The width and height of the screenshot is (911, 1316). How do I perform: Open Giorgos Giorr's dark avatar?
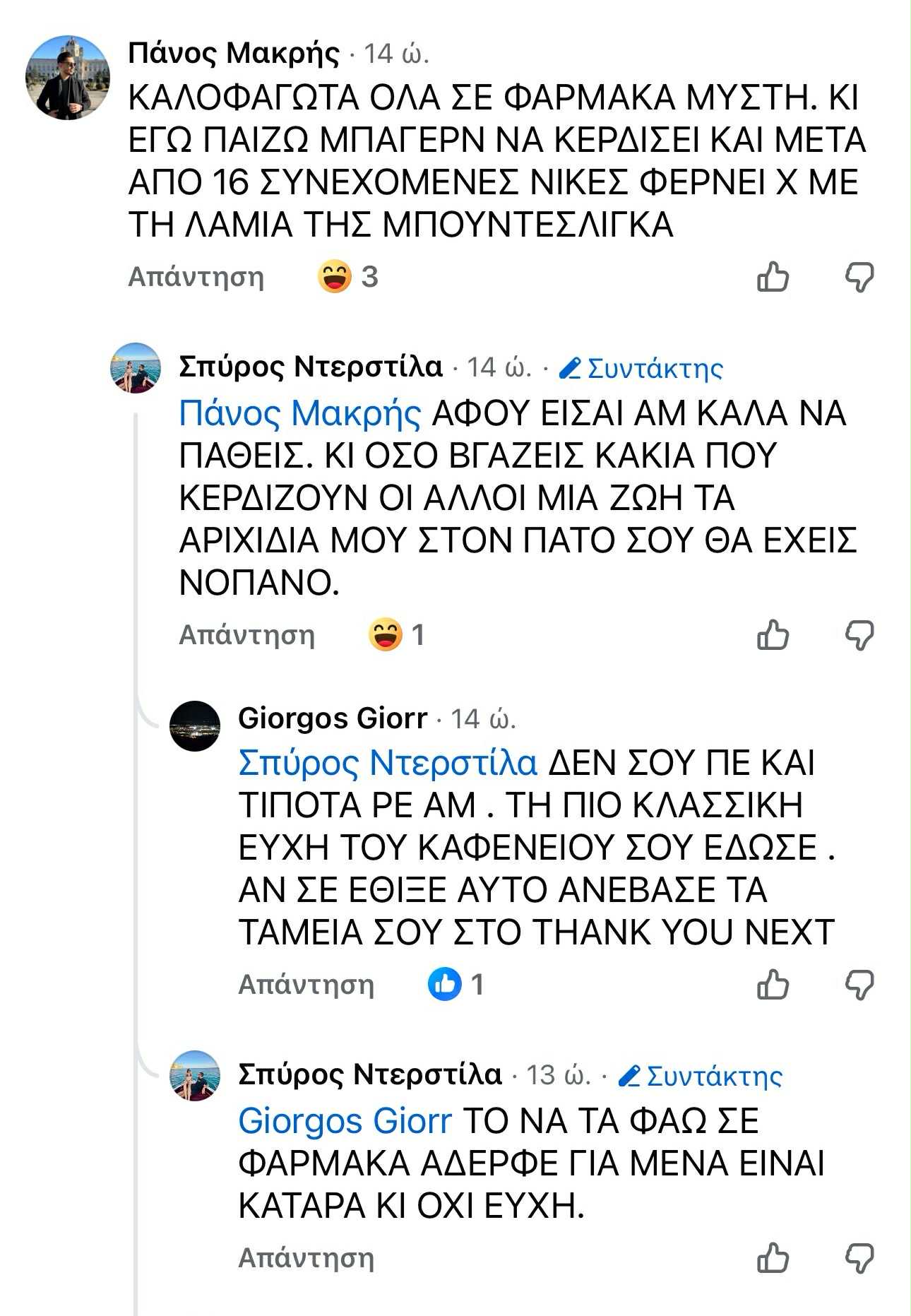195,726
